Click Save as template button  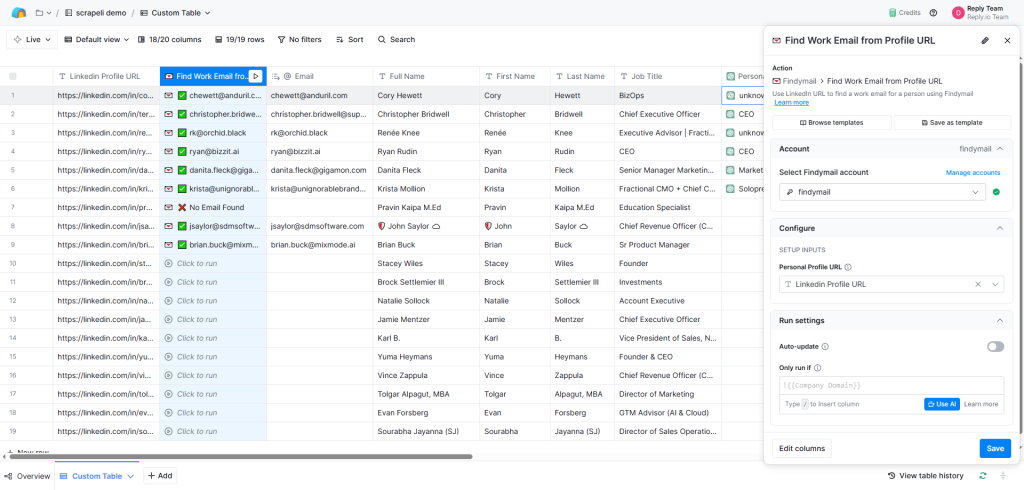[952, 123]
